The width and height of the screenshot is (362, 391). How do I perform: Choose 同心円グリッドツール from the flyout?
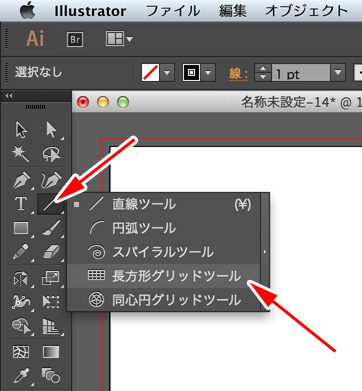coord(164,300)
